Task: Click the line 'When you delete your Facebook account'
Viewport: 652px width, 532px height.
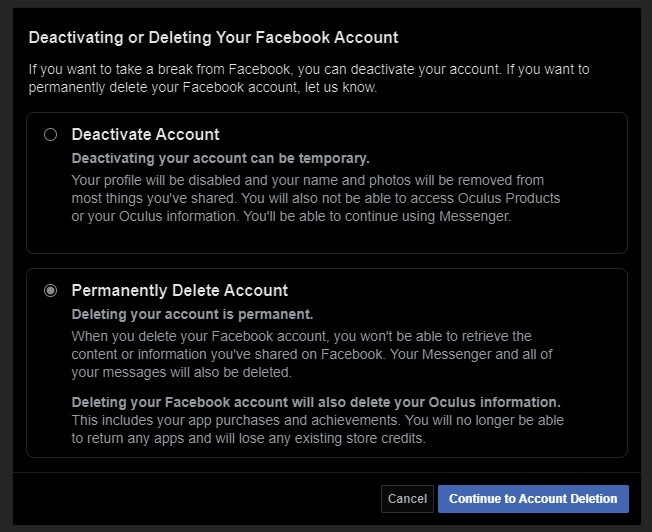Action: coord(301,336)
